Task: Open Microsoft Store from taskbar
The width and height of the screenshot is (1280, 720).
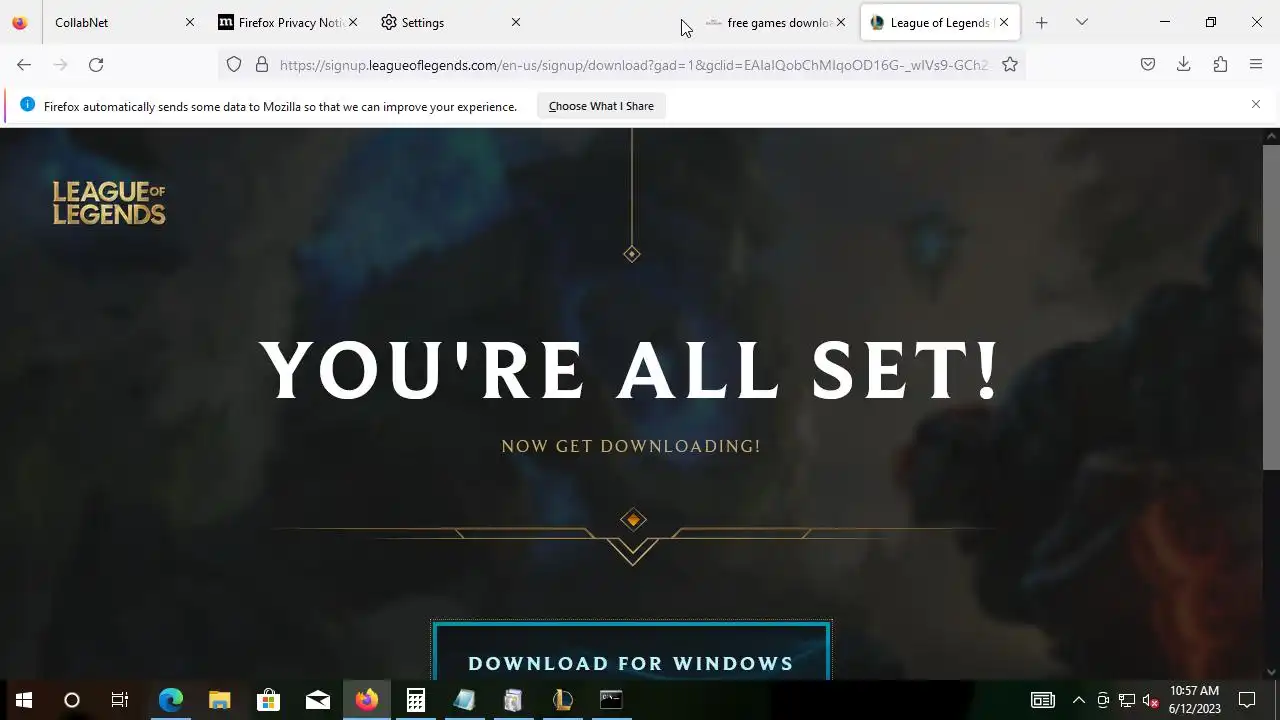Action: coord(268,700)
